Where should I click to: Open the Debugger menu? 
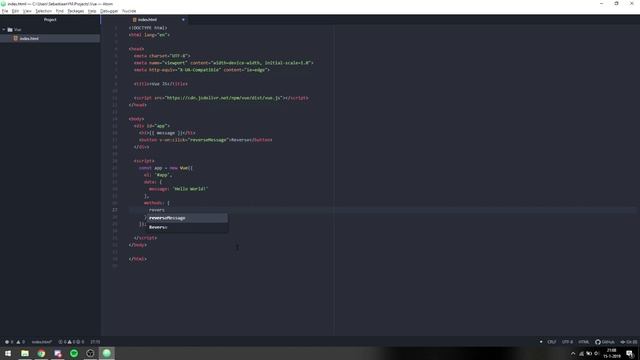pyautogui.click(x=109, y=11)
